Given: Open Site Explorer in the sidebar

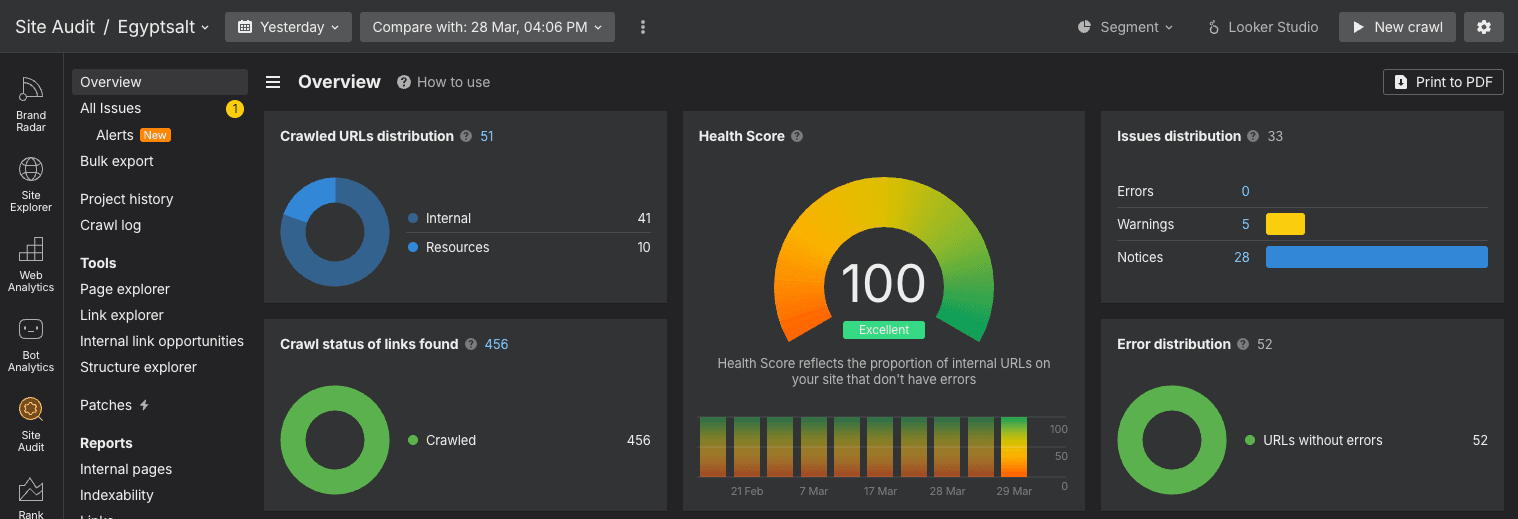Looking at the screenshot, I should pyautogui.click(x=31, y=184).
